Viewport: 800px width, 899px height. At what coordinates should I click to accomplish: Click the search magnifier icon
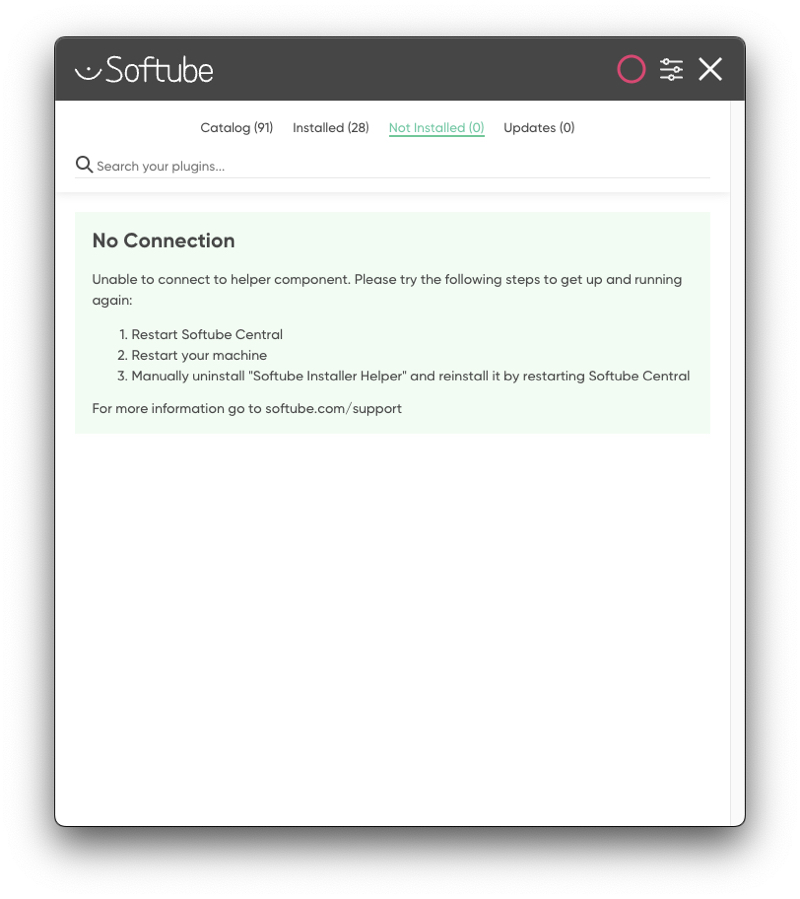pos(84,165)
